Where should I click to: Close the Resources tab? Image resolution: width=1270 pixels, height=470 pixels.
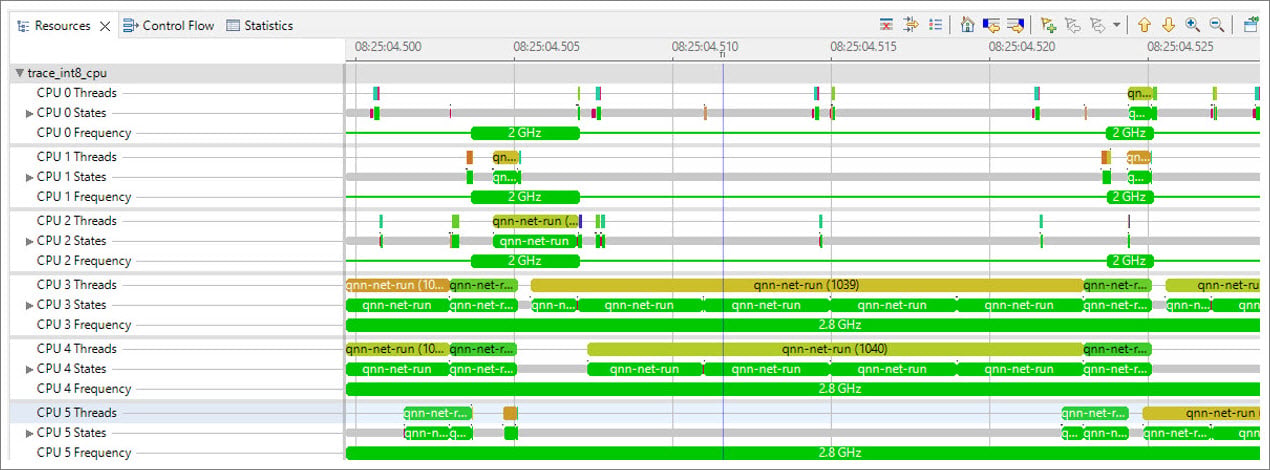(106, 26)
